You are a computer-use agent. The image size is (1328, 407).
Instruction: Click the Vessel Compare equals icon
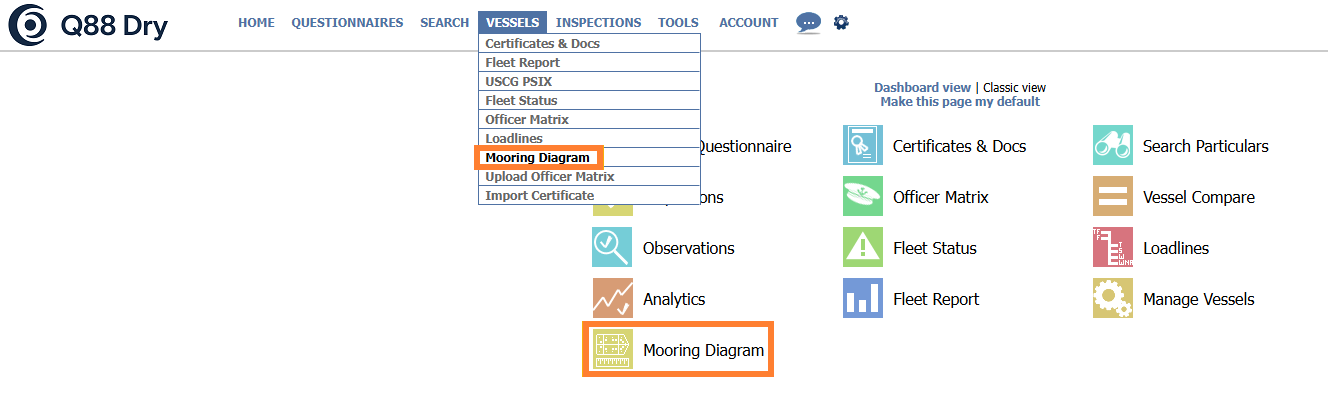pos(1112,197)
